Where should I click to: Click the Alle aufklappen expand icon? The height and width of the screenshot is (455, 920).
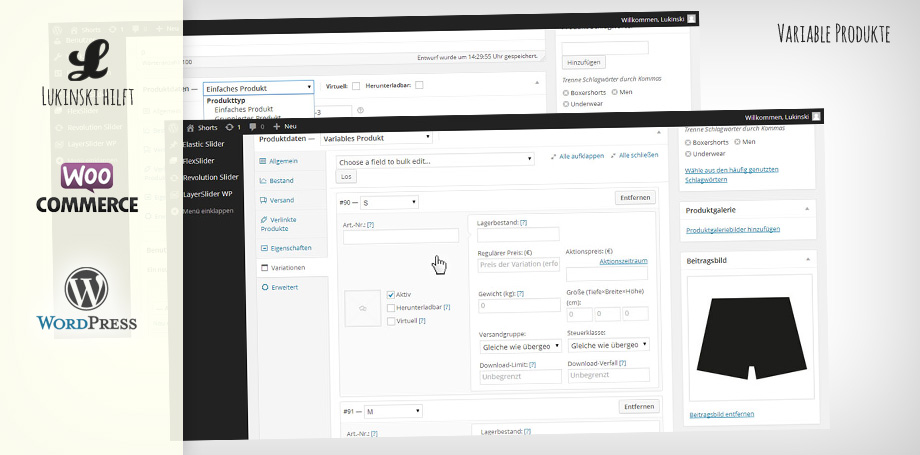554,156
